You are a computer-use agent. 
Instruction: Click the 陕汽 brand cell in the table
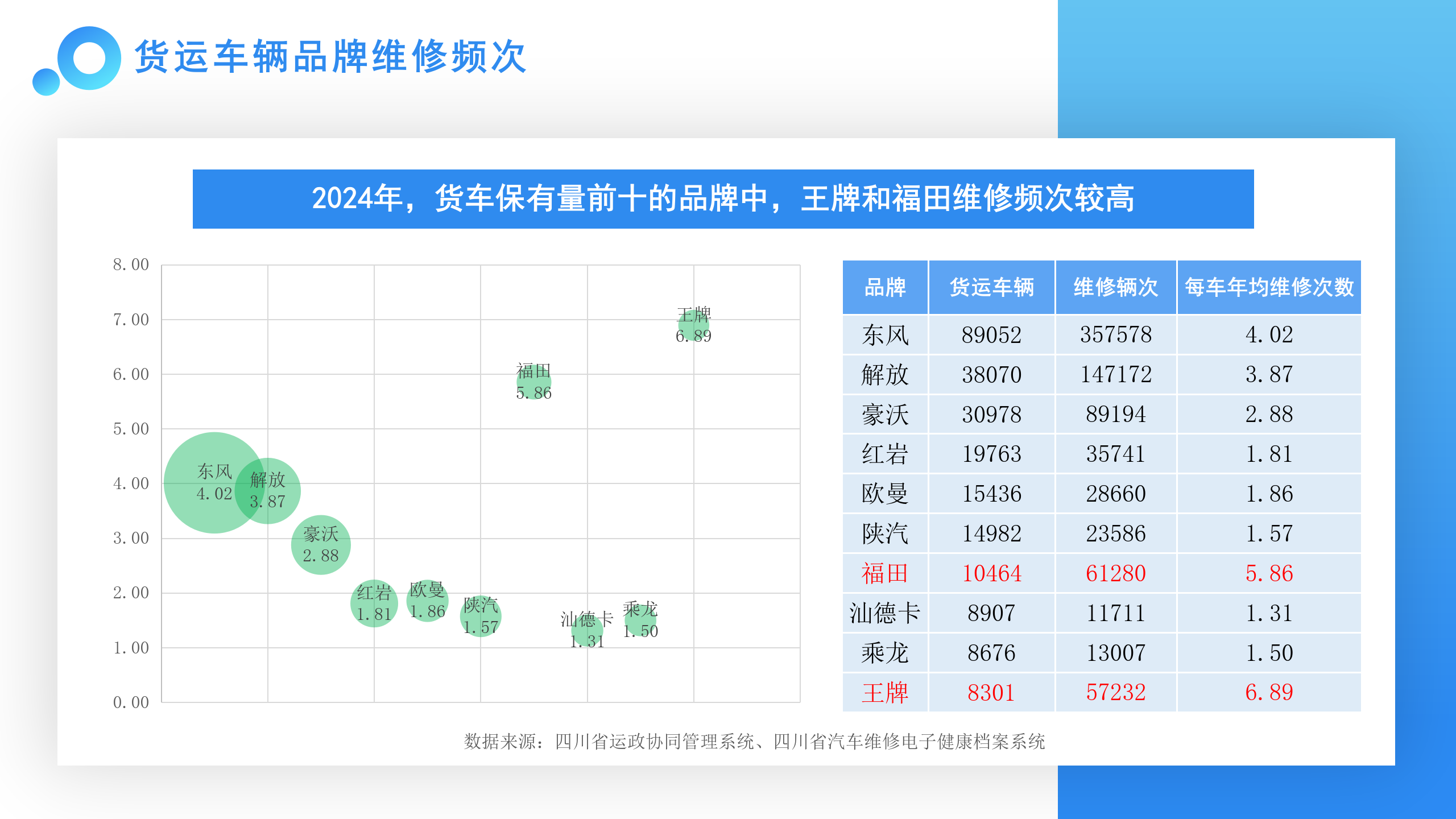point(885,533)
